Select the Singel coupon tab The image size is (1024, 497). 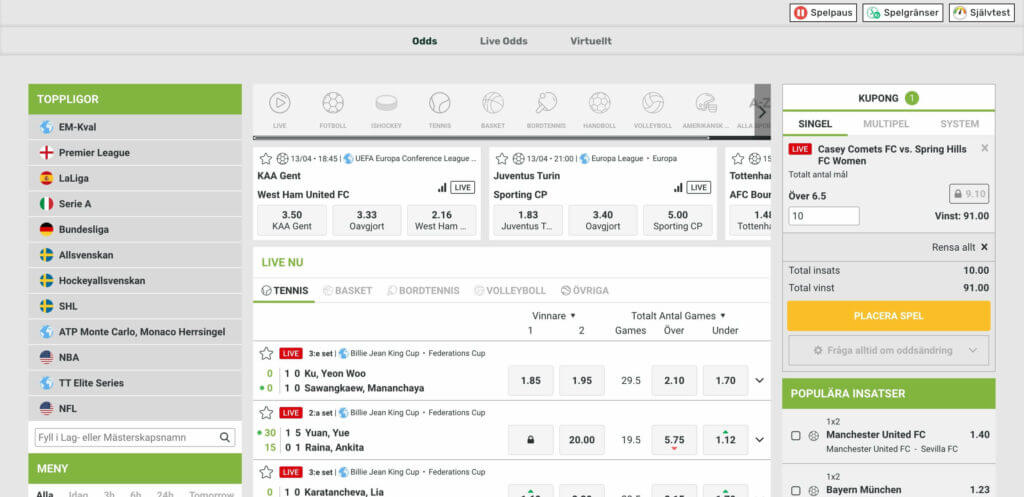pyautogui.click(x=815, y=123)
